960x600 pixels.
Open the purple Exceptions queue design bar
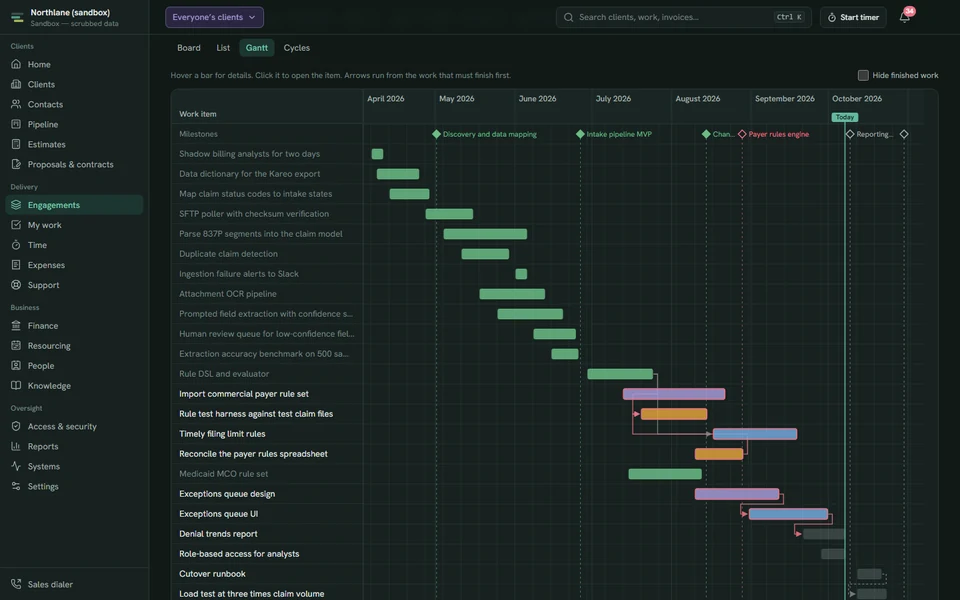point(737,494)
